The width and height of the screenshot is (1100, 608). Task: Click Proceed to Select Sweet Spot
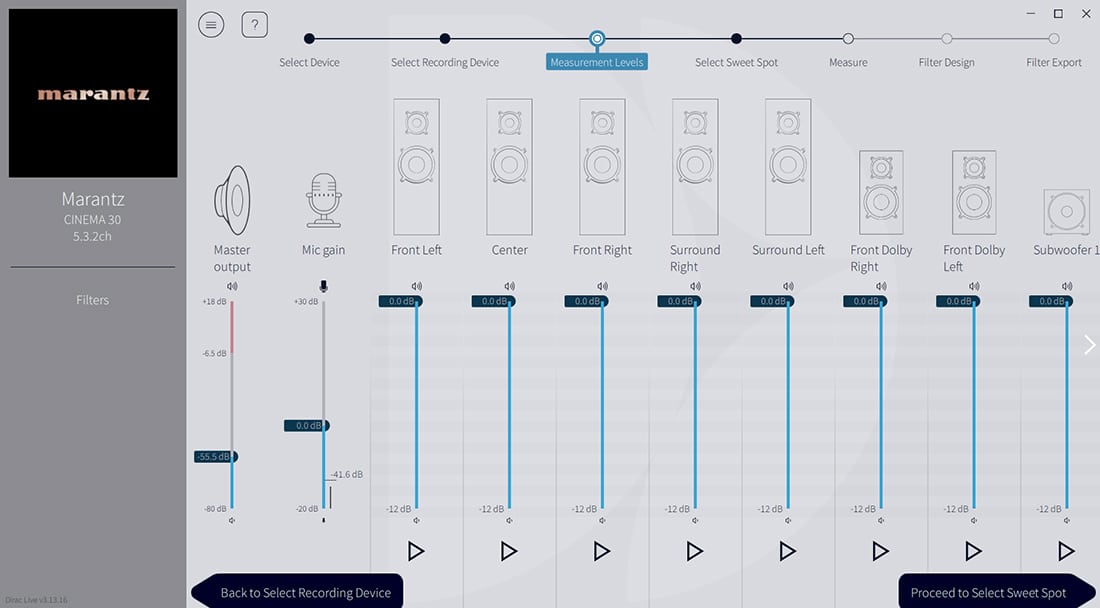[x=988, y=592]
